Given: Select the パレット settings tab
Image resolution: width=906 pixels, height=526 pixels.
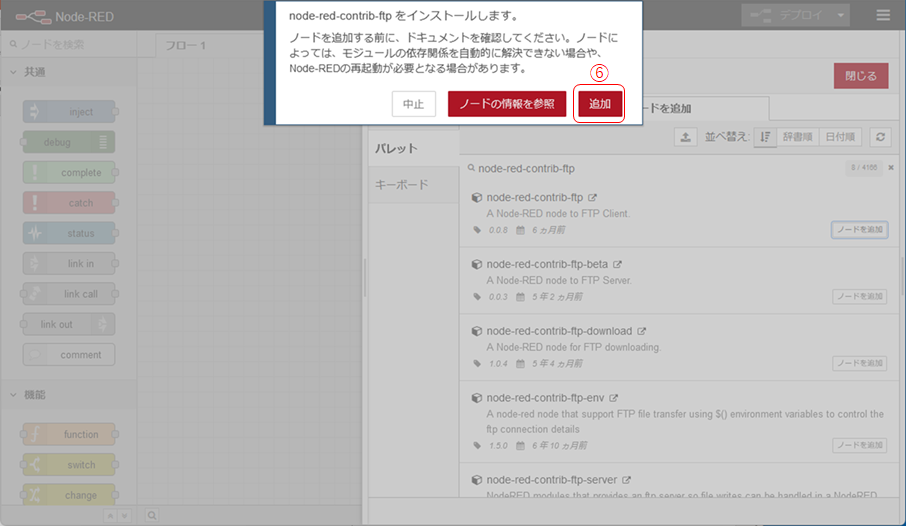Looking at the screenshot, I should 396,149.
